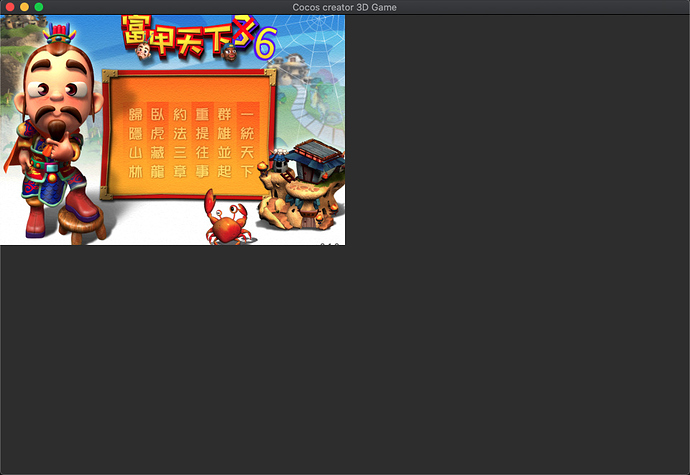Click the bearded character on stool

55,132
